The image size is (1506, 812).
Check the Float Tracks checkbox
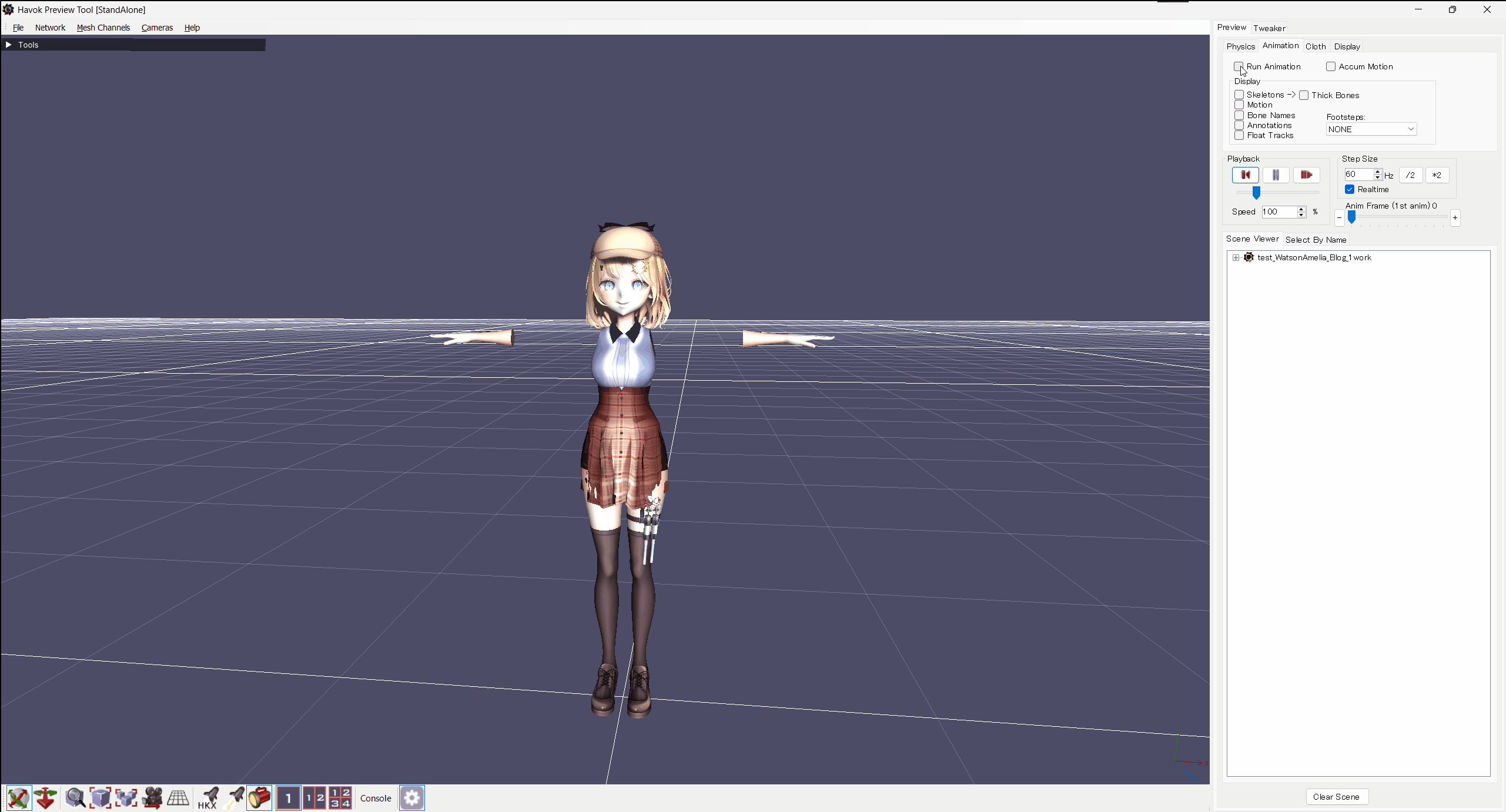point(1239,135)
